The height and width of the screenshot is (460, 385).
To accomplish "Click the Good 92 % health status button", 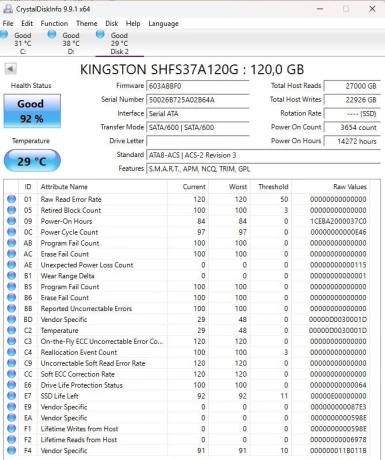I will (32, 111).
